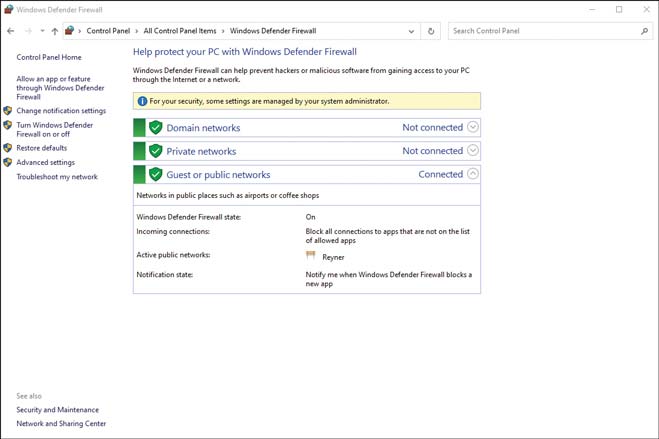Click the Private networks heading
This screenshot has width=659, height=439.
201,151
